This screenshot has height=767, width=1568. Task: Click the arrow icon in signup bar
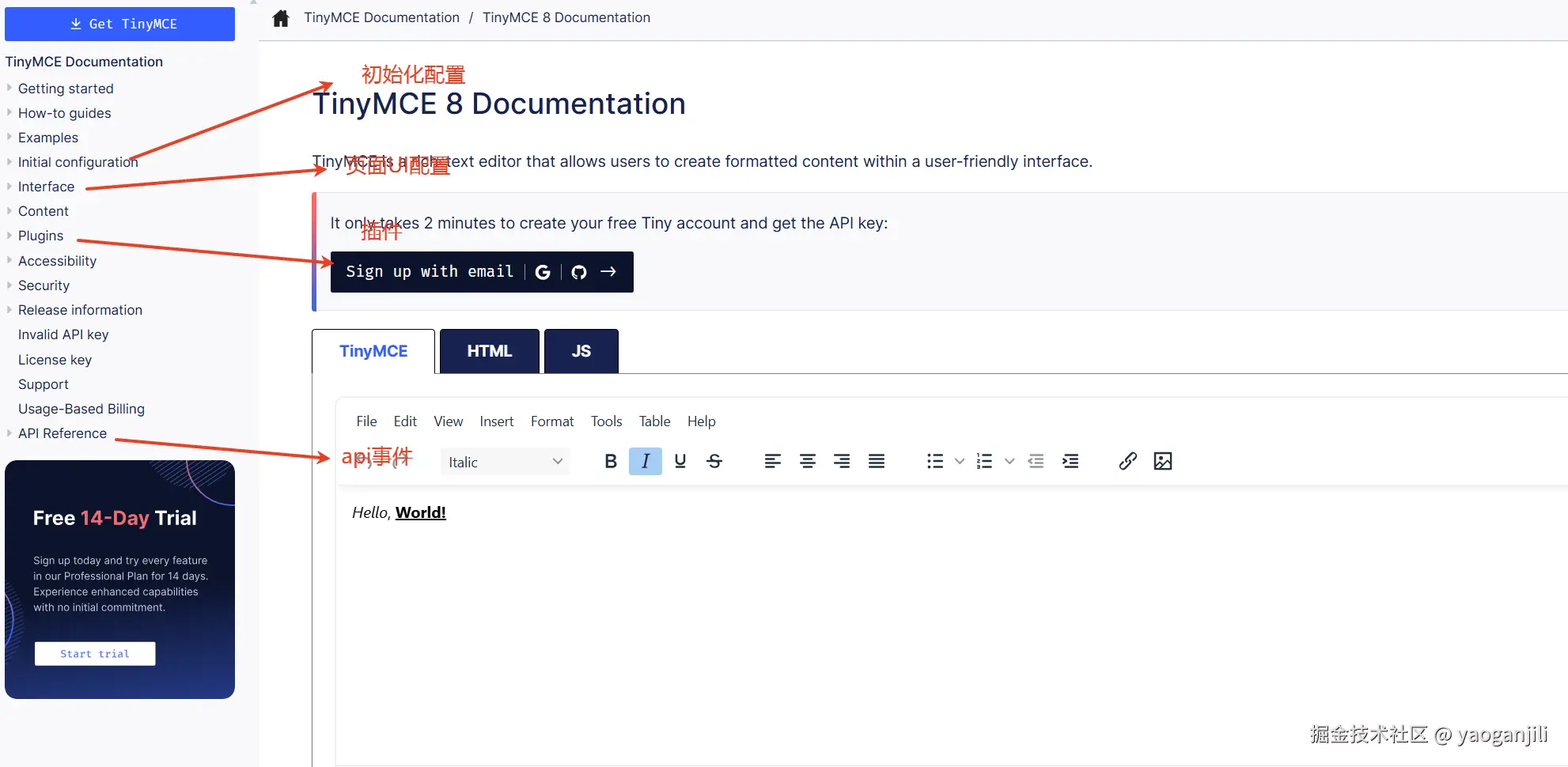pos(608,272)
